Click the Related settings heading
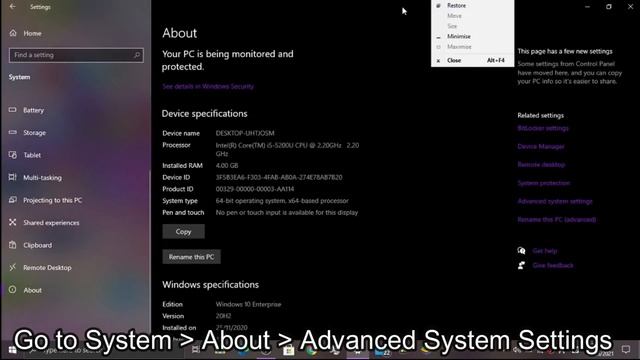The width and height of the screenshot is (640, 360). [540, 116]
